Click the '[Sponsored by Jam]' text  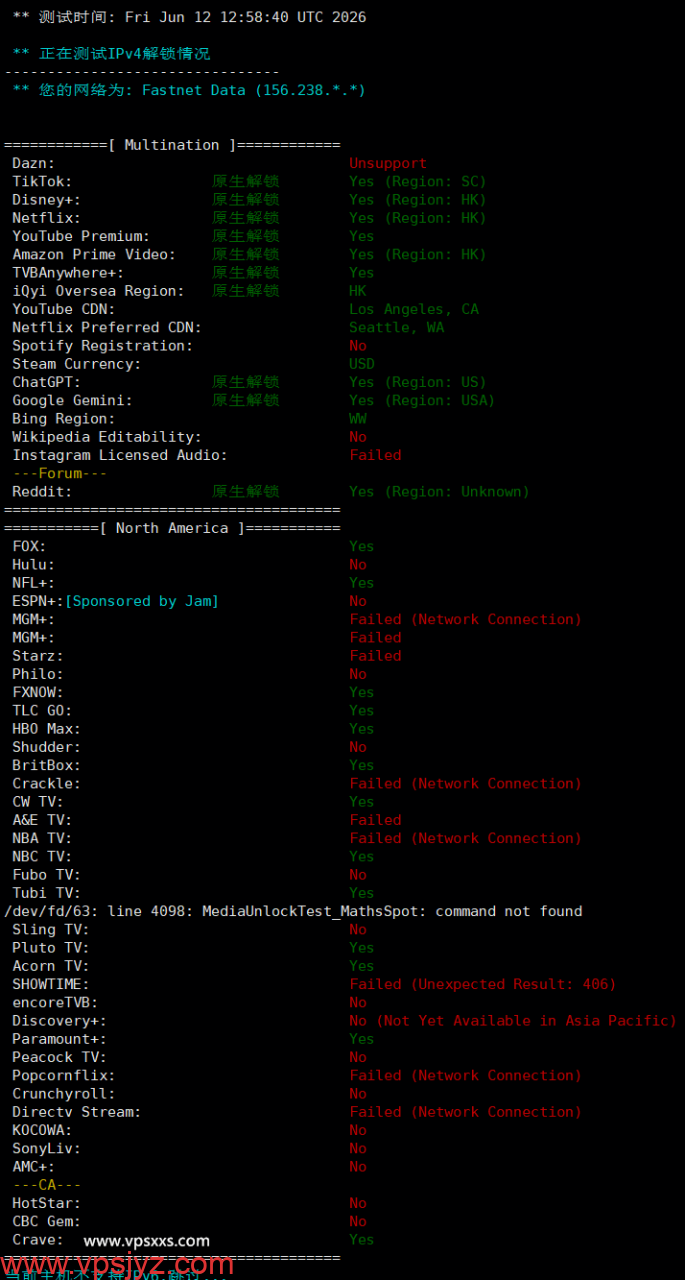click(x=141, y=601)
